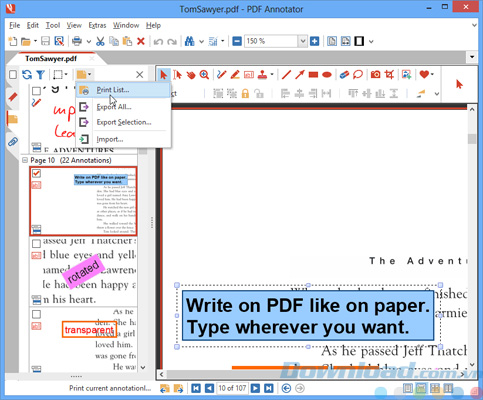Uncheck the Page 10 selected annotation checkbox
This screenshot has width=483, height=400.
(36, 173)
